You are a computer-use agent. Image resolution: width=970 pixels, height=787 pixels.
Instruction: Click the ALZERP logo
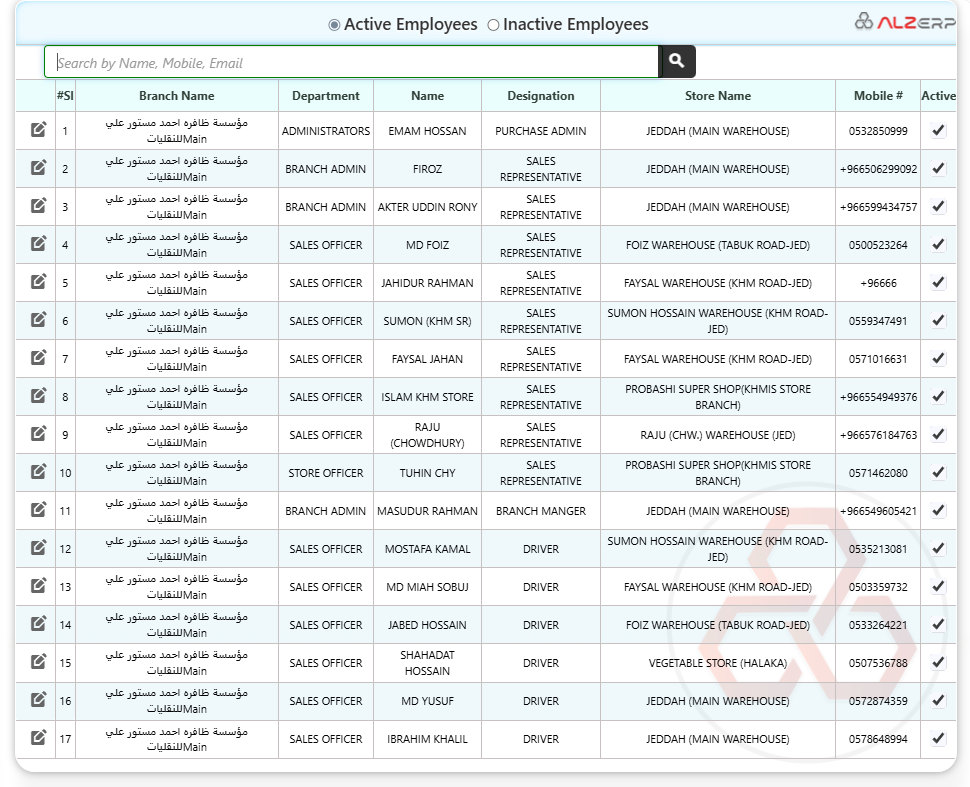[x=905, y=22]
